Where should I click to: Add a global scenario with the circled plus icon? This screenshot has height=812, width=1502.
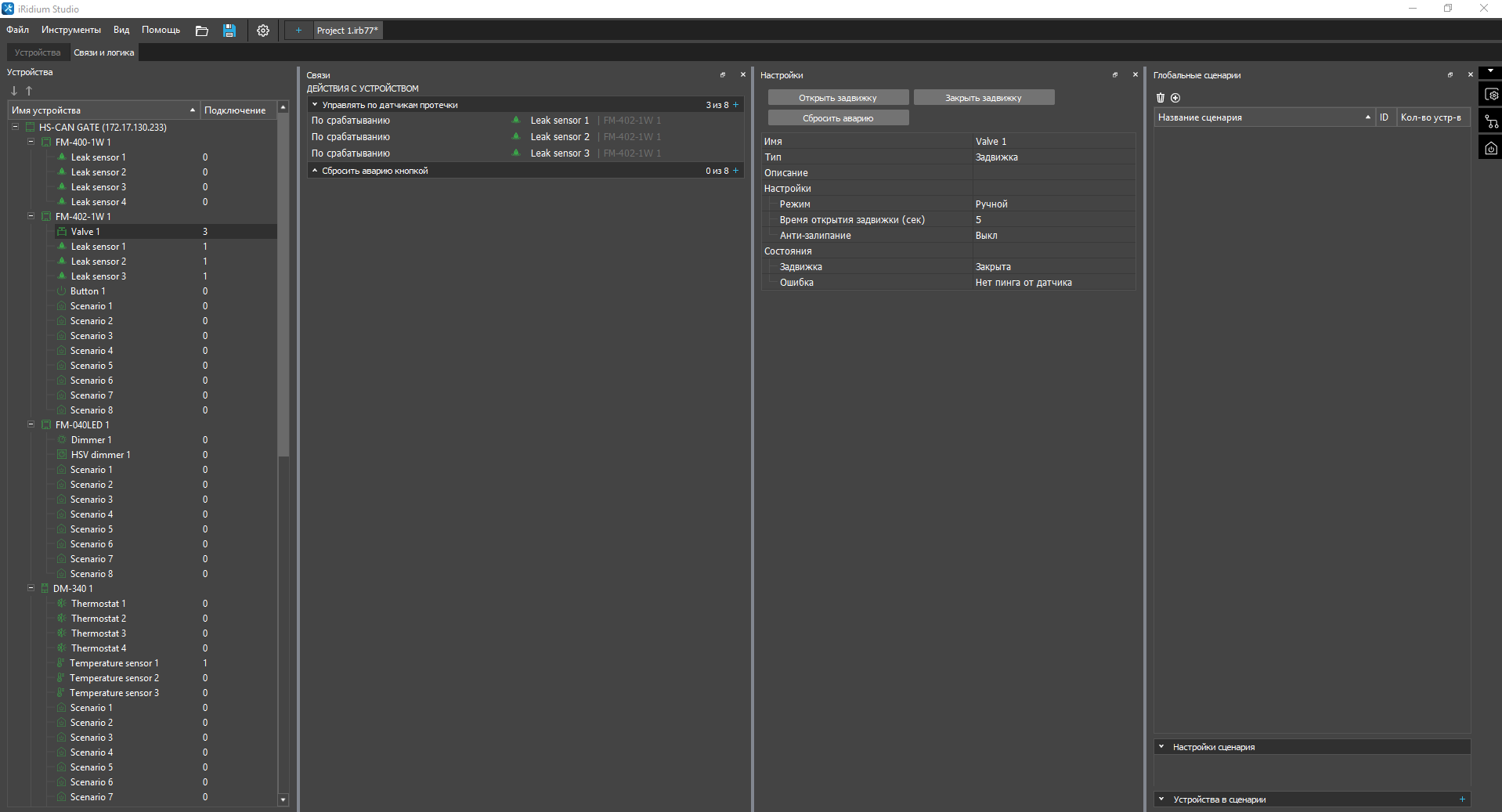point(1175,98)
